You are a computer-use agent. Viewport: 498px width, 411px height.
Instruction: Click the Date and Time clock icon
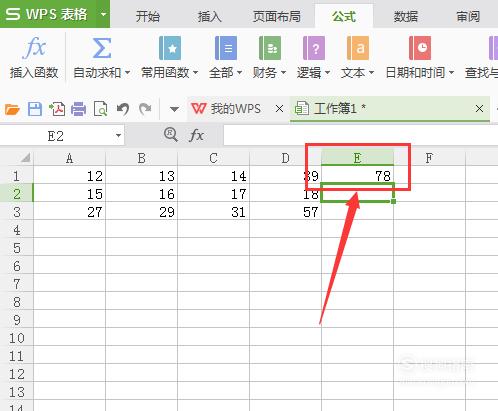[x=420, y=48]
